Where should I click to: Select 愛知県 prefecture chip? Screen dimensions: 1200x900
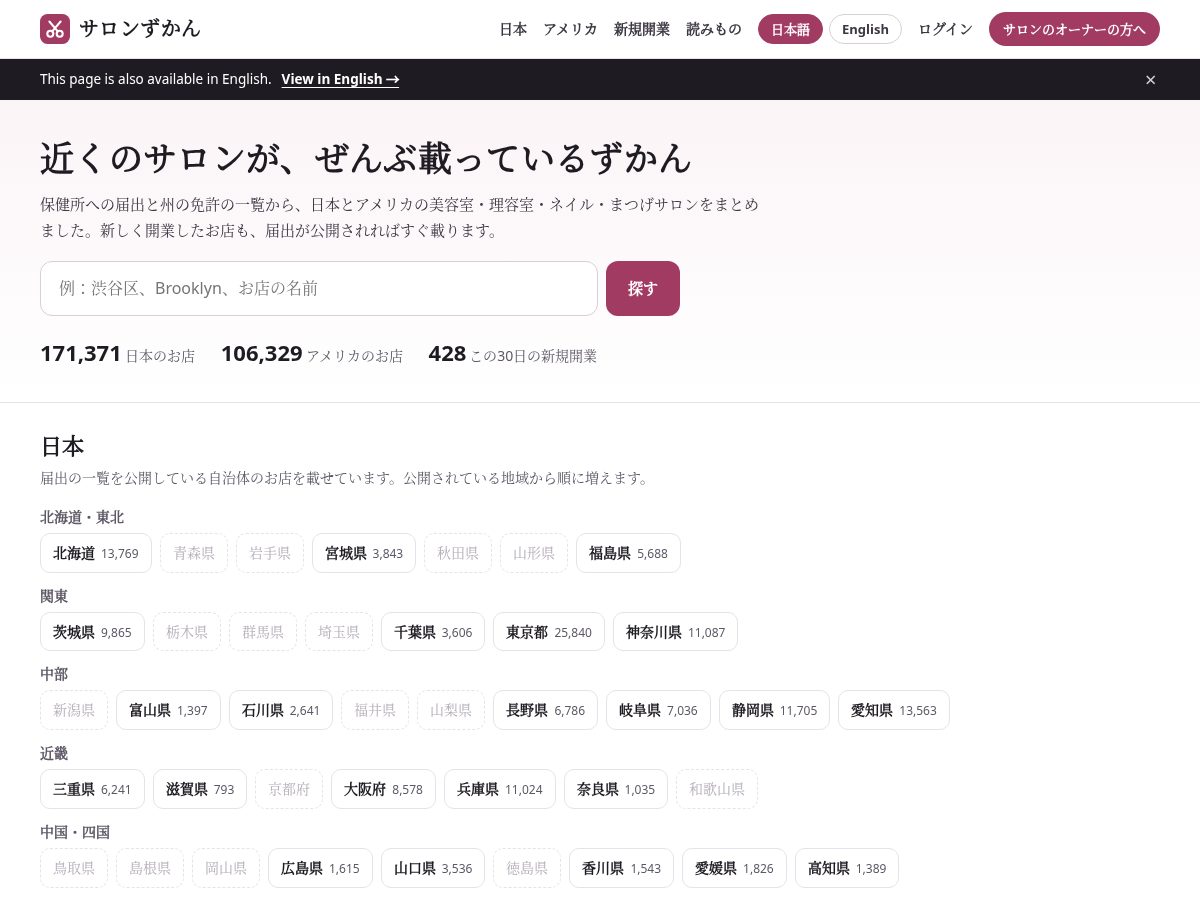[894, 710]
